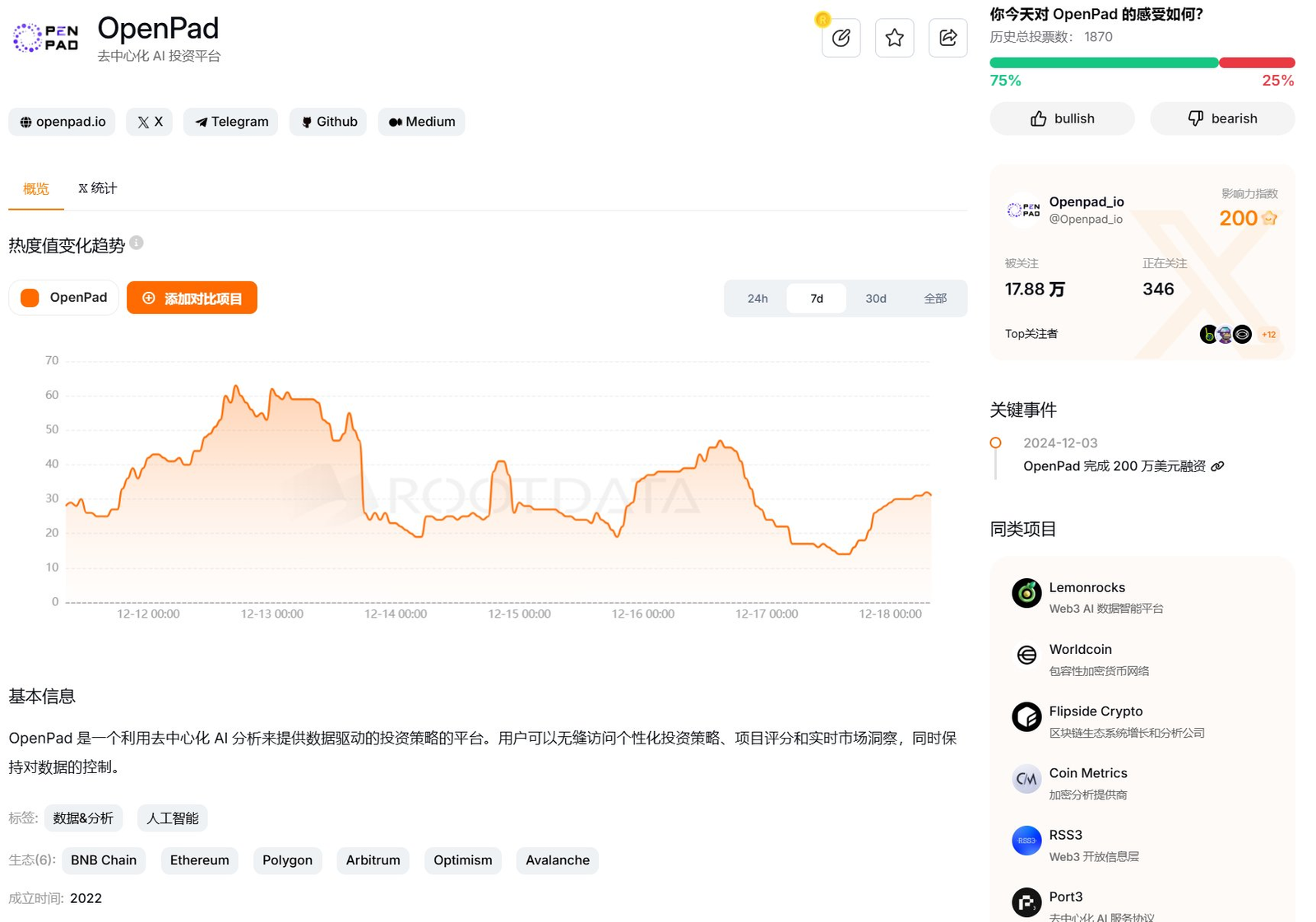This screenshot has height=922, width=1316.
Task: Open the Openpad_io account name
Action: coord(1087,202)
